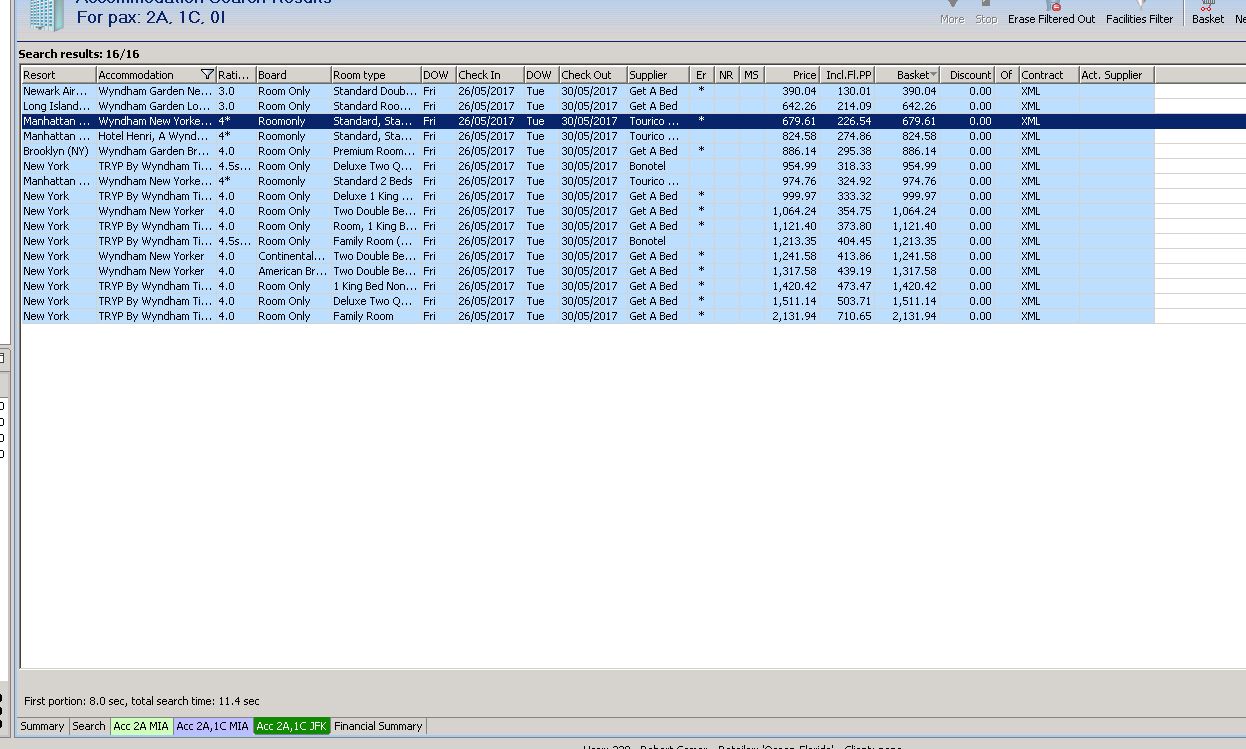The height and width of the screenshot is (749, 1246).
Task: Click the Wyndham Garden Br... accommodation cell
Action: point(156,151)
